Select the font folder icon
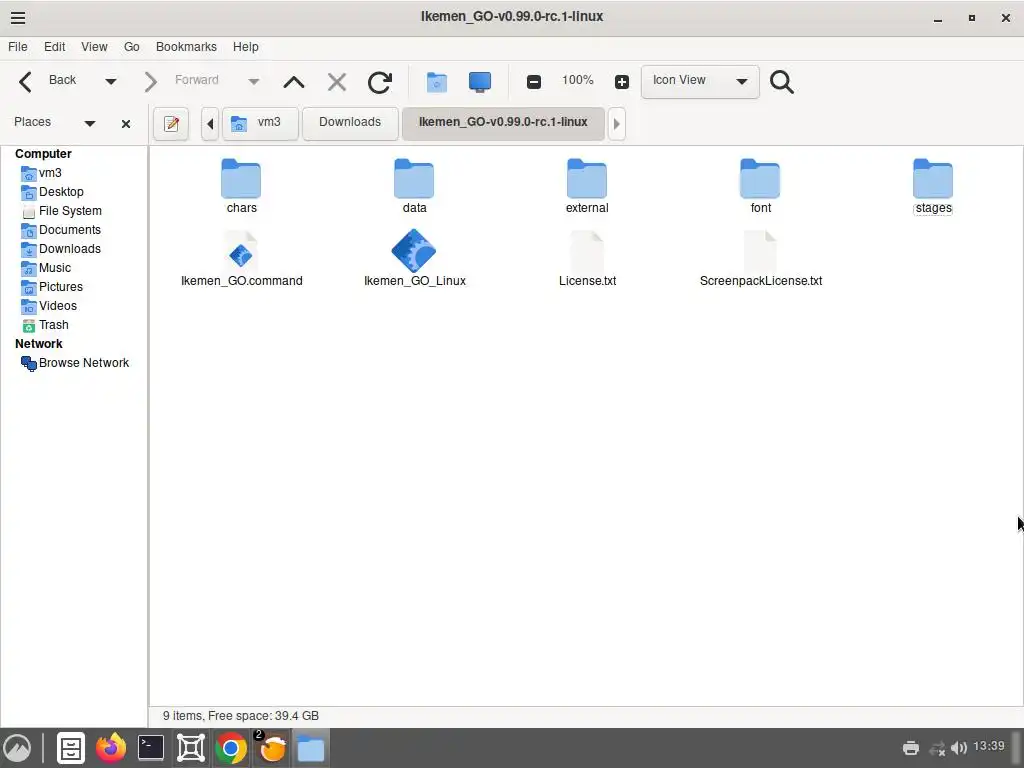The width and height of the screenshot is (1024, 768). pyautogui.click(x=760, y=178)
